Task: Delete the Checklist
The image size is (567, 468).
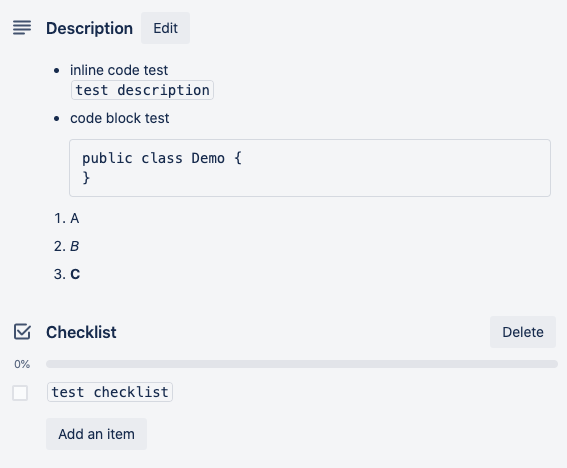Action: 523,332
